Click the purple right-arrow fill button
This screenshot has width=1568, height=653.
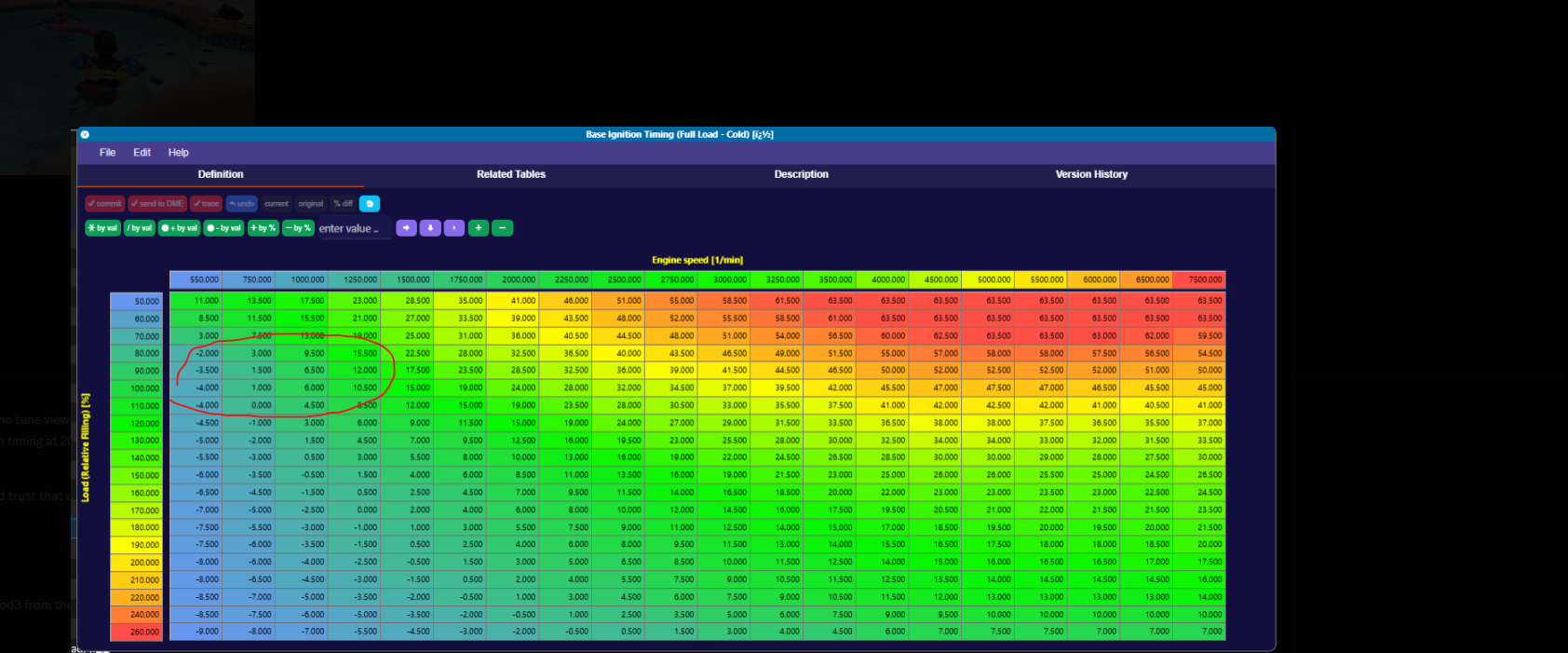coord(406,228)
